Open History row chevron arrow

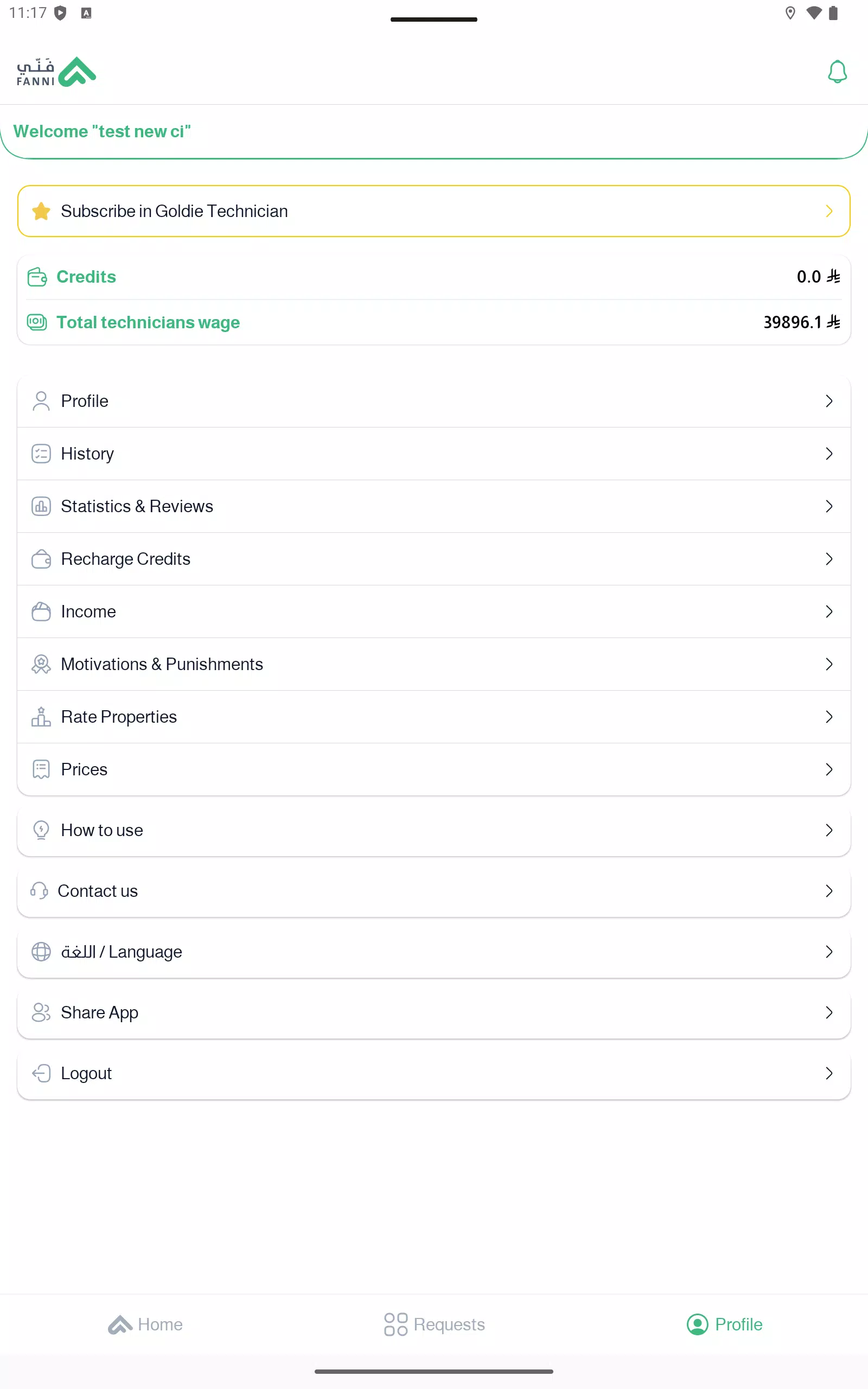click(829, 454)
